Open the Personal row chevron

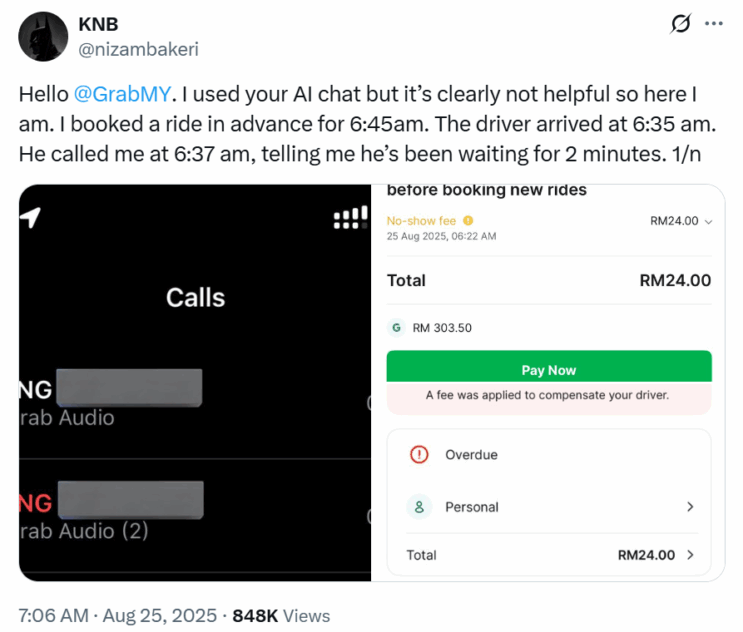point(690,507)
